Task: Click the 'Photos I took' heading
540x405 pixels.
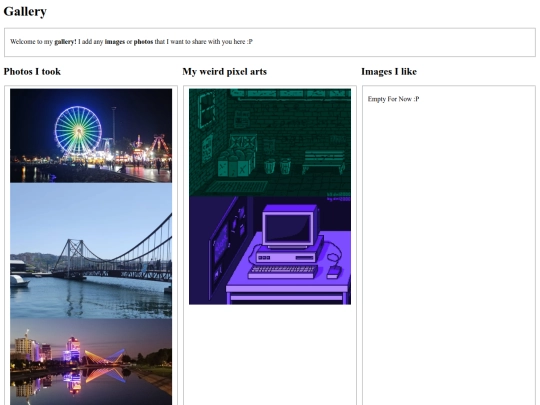Action: coord(32,72)
